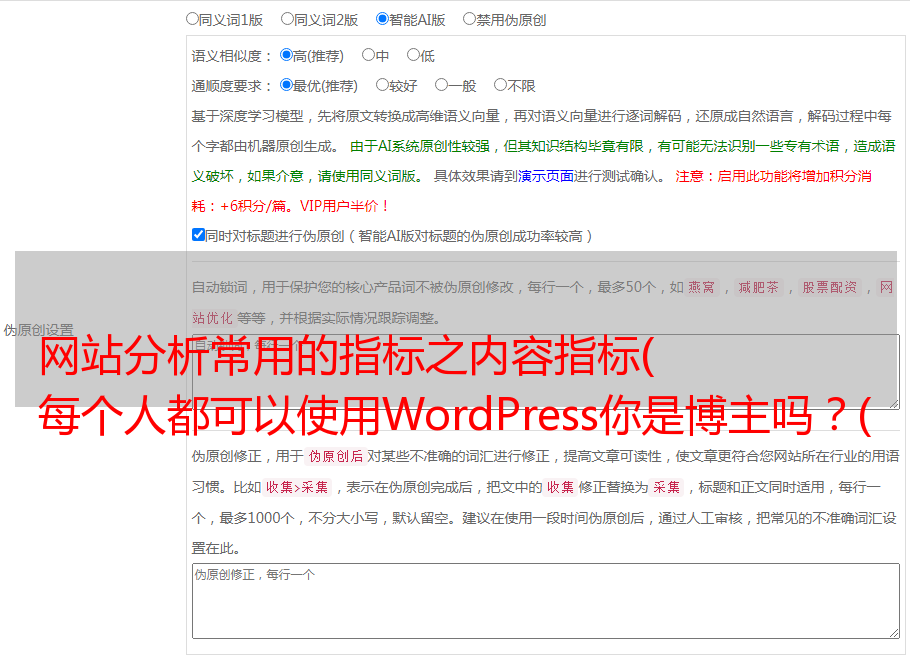Select 禁用伪原创 radio option
The height and width of the screenshot is (658, 911).
(469, 19)
